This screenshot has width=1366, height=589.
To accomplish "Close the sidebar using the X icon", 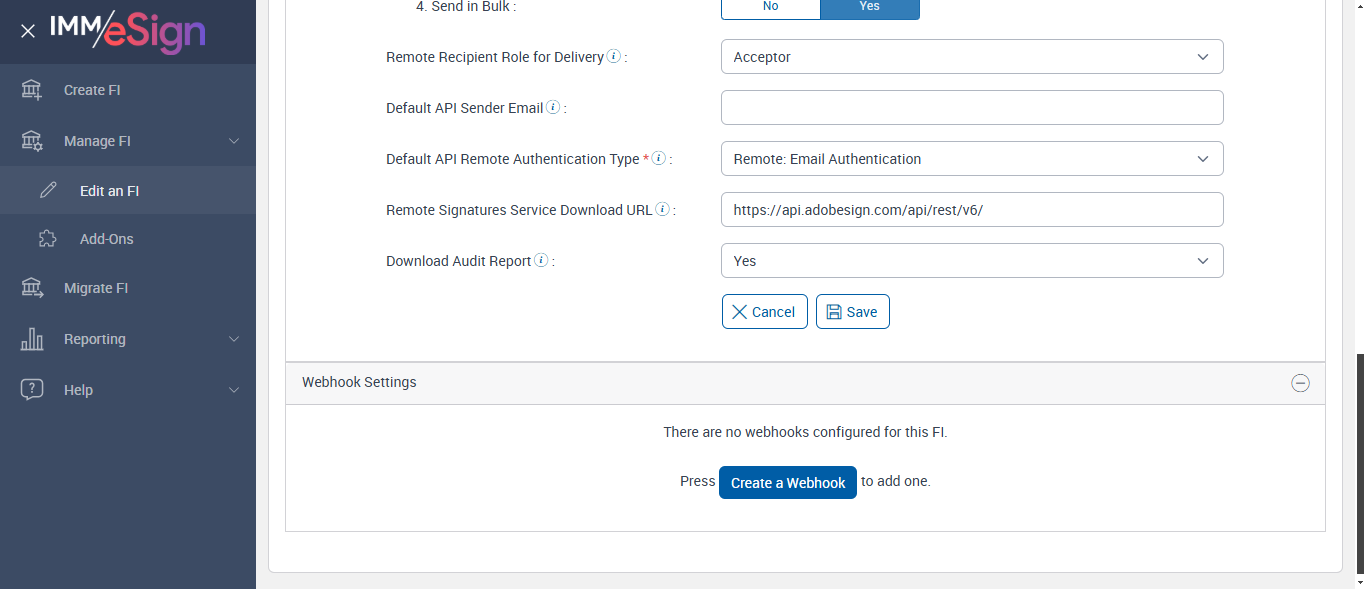I will (x=28, y=31).
